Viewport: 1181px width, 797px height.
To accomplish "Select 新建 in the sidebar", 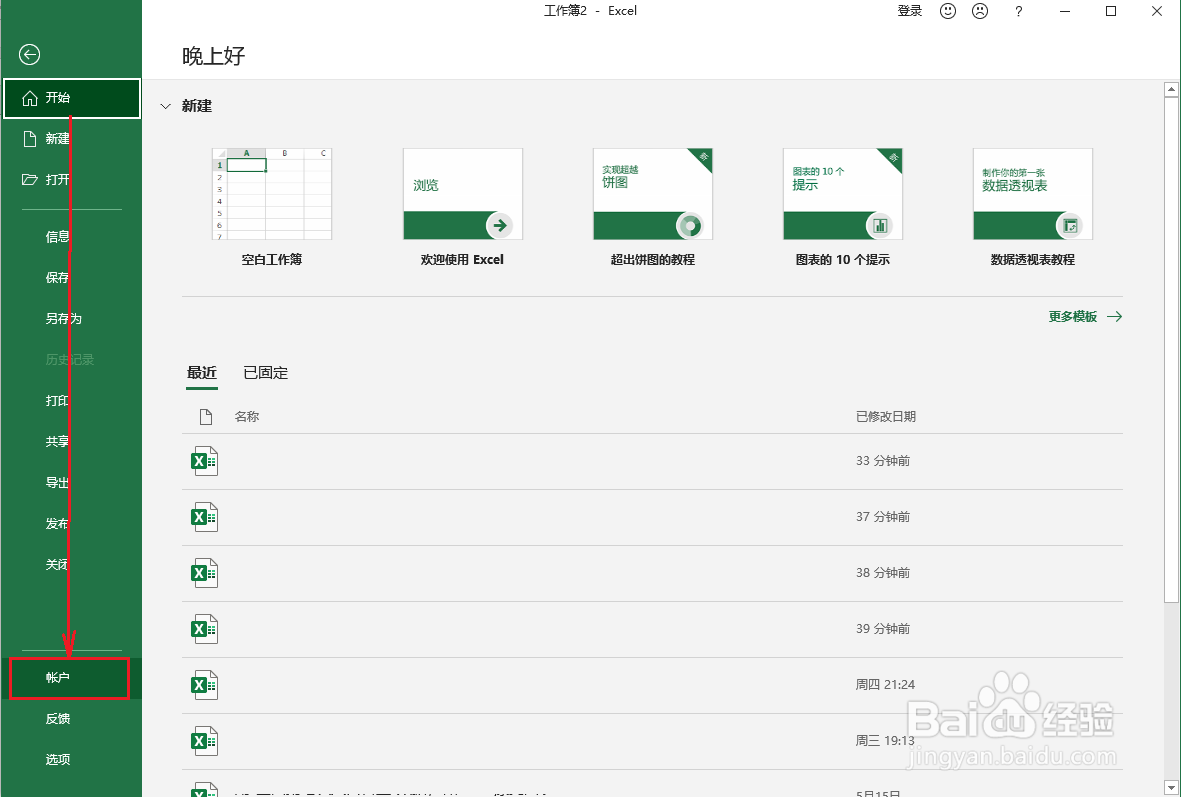I will 72,139.
